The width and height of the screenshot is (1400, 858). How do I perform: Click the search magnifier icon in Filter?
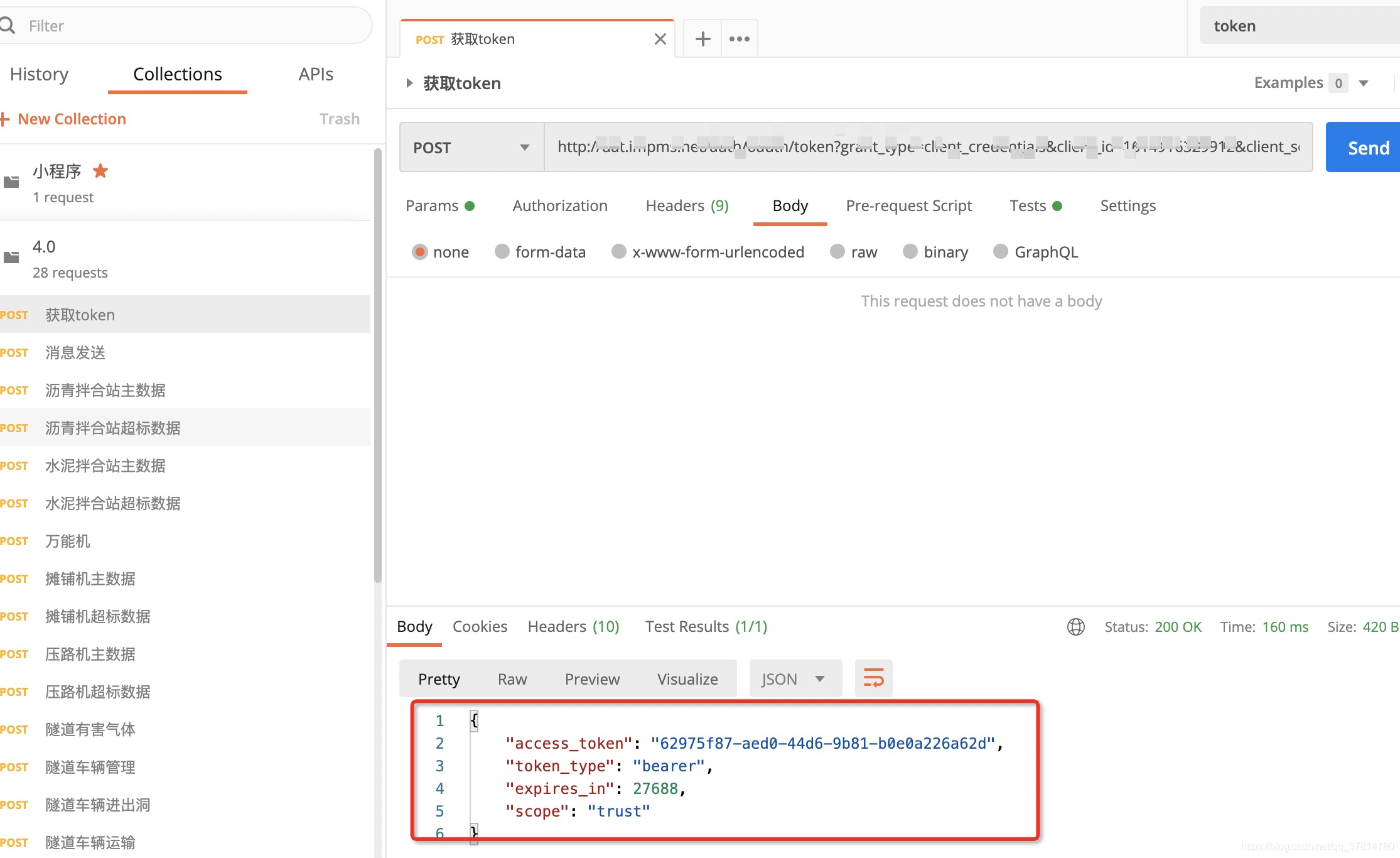coord(8,26)
